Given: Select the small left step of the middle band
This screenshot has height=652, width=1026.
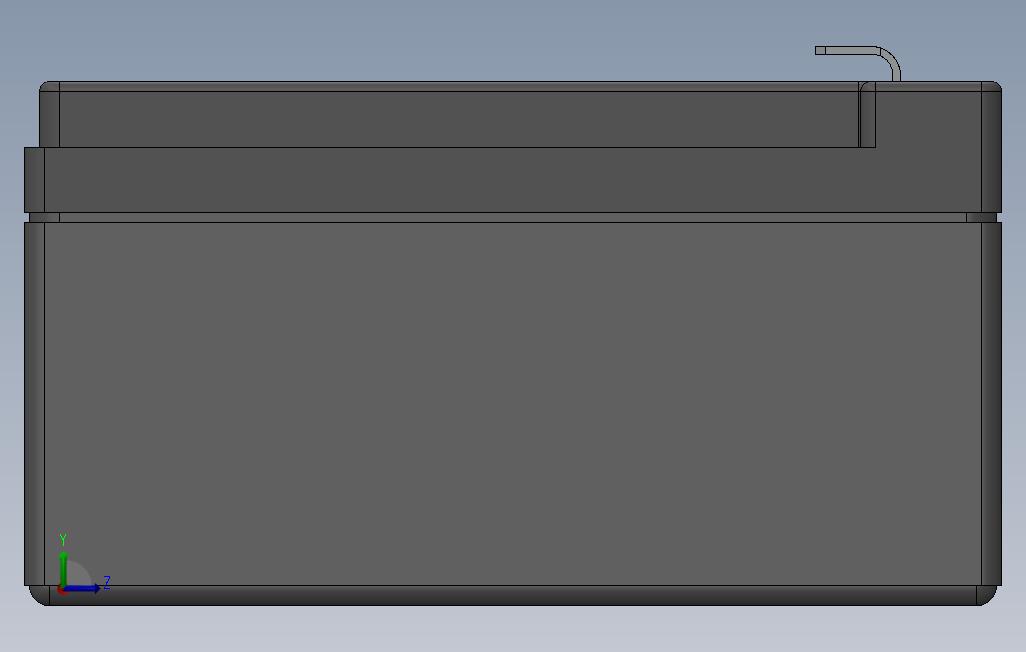Looking at the screenshot, I should pyautogui.click(x=34, y=179).
